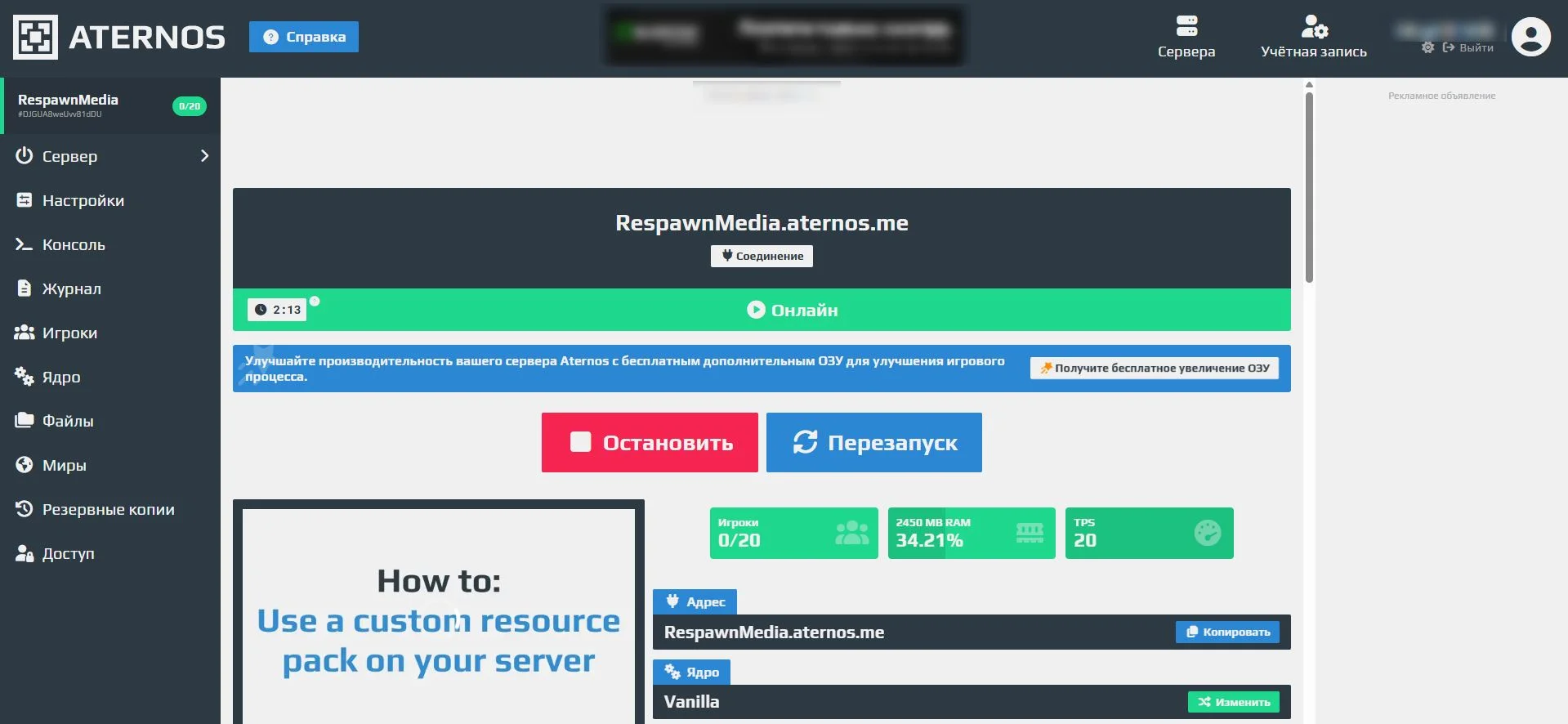1568x724 pixels.
Task: Click the RespawnMedia.aternos.me address text in the Адрес row
Action: click(x=774, y=632)
